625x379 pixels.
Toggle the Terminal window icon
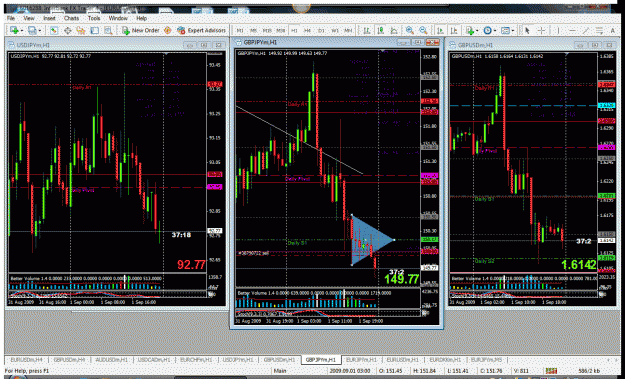[x=94, y=30]
